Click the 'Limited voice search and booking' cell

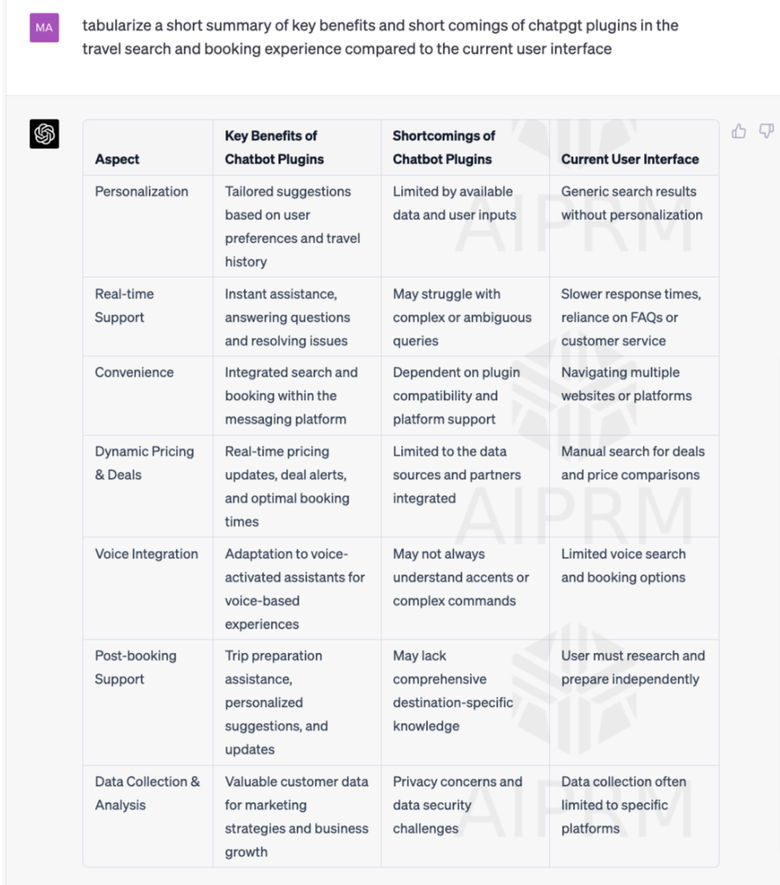tap(623, 566)
